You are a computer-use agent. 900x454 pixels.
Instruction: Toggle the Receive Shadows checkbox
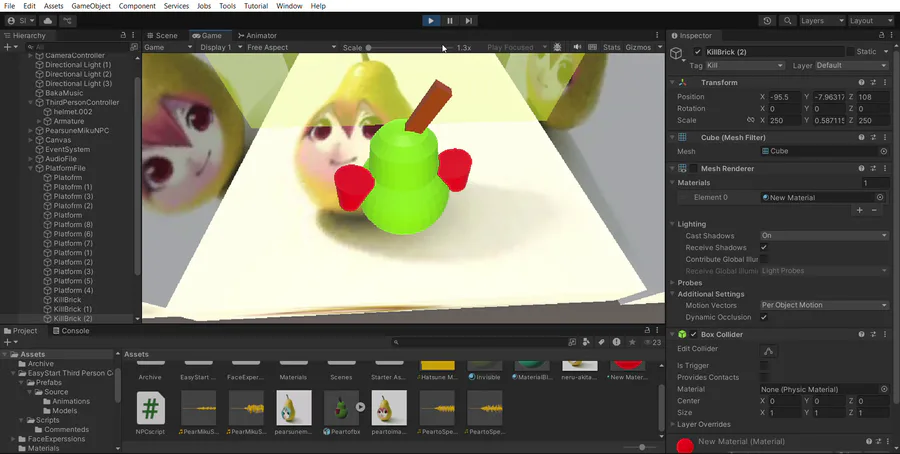764,247
